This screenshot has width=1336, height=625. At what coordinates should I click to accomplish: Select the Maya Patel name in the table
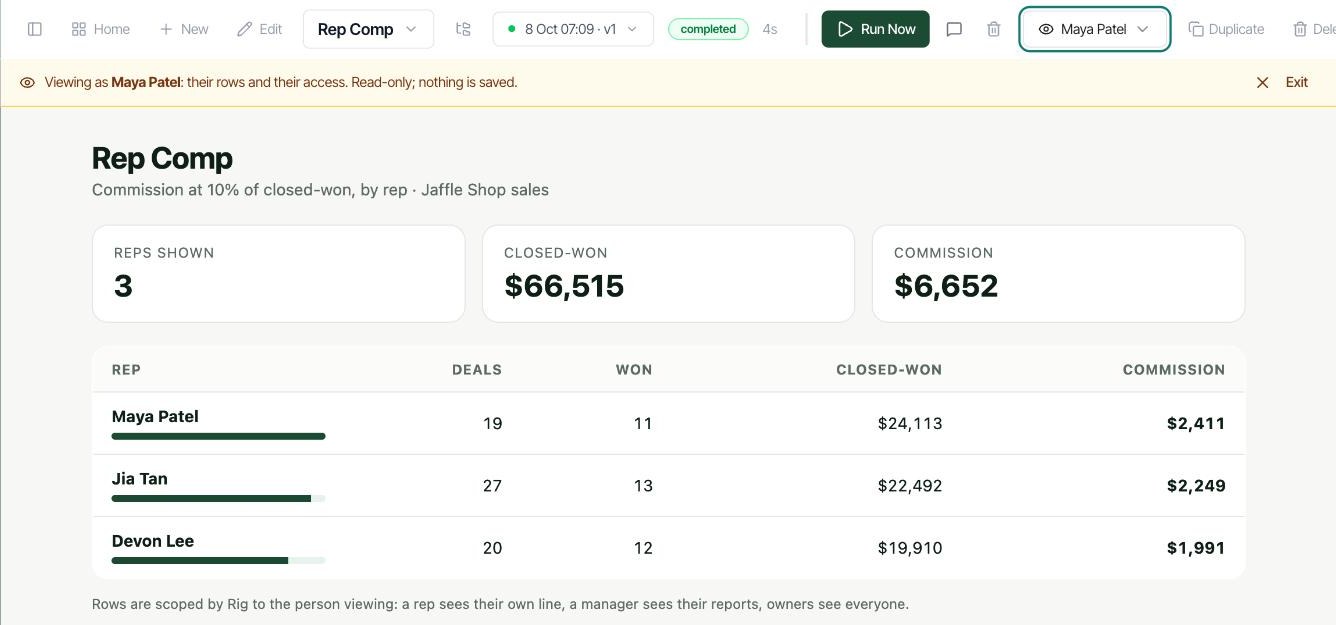[155, 416]
